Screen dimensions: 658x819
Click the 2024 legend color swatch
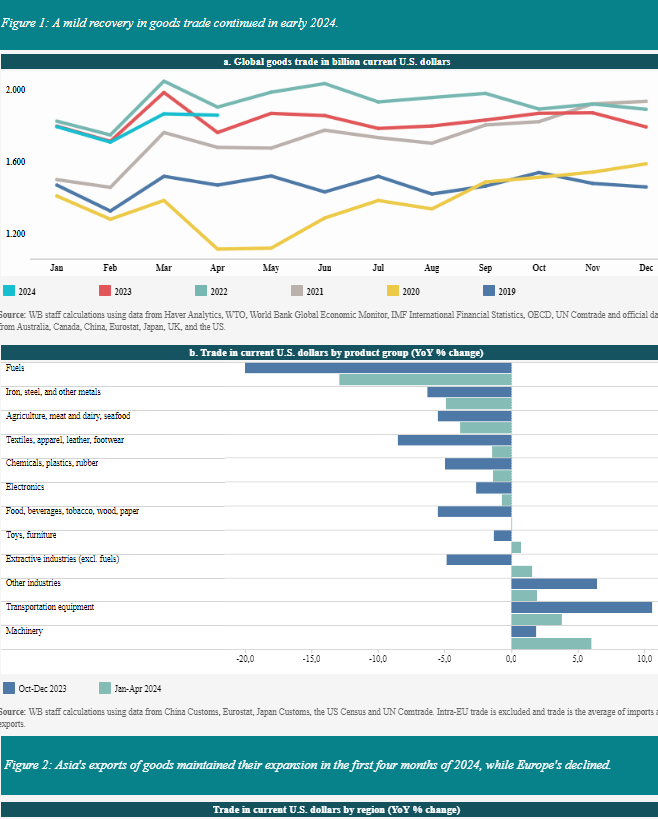click(10, 291)
